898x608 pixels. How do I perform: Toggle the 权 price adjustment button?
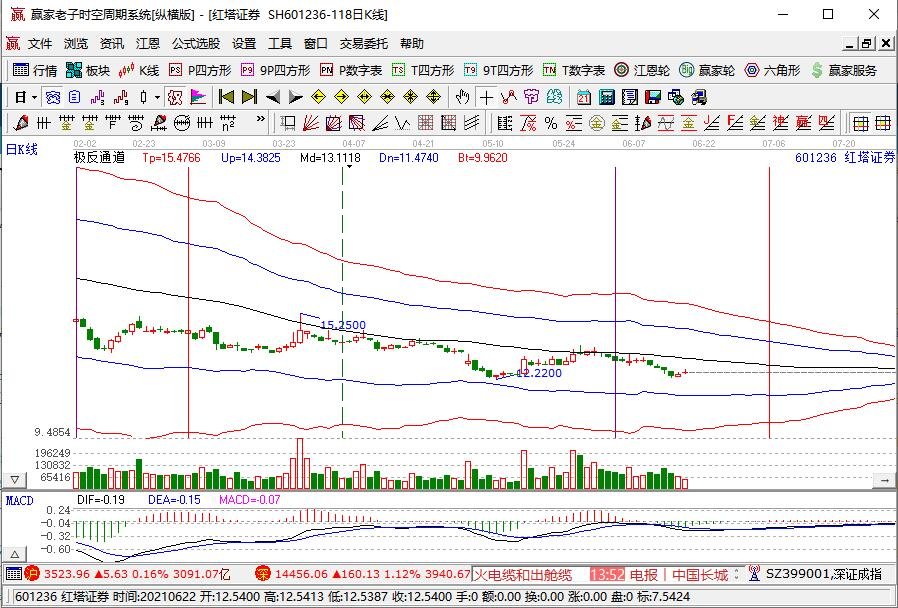point(175,97)
